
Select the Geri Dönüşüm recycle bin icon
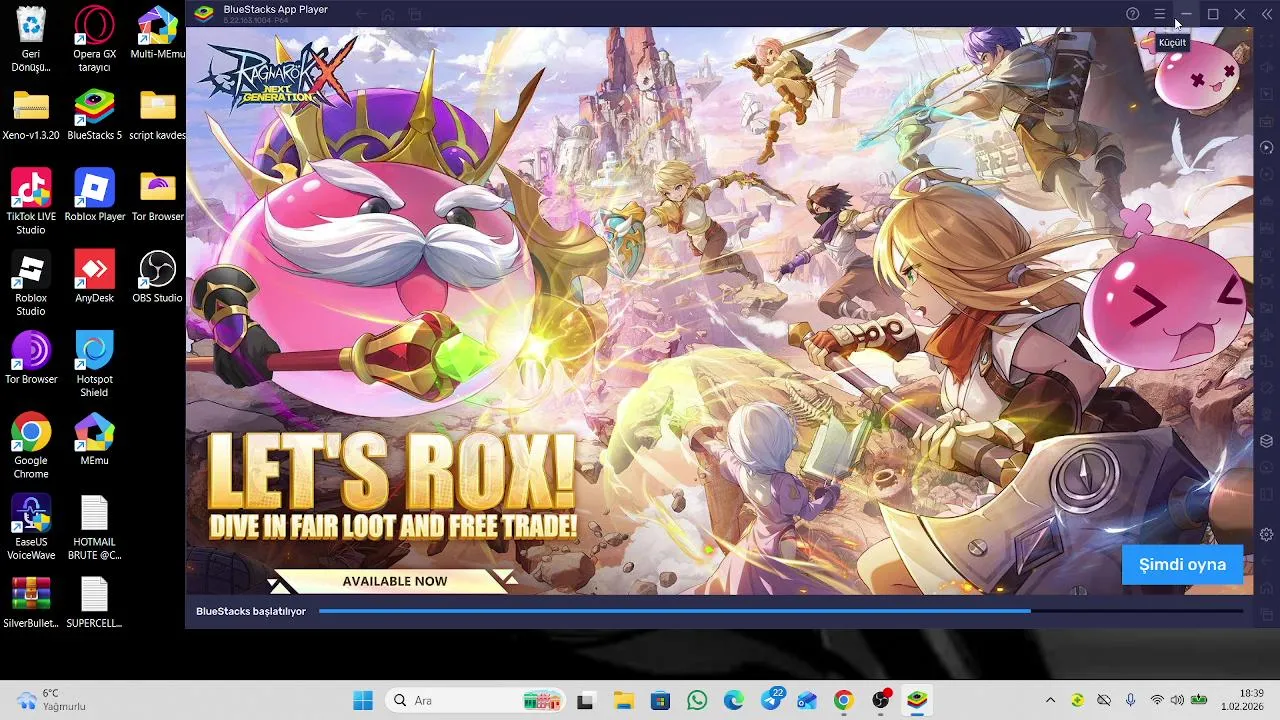pyautogui.click(x=31, y=40)
